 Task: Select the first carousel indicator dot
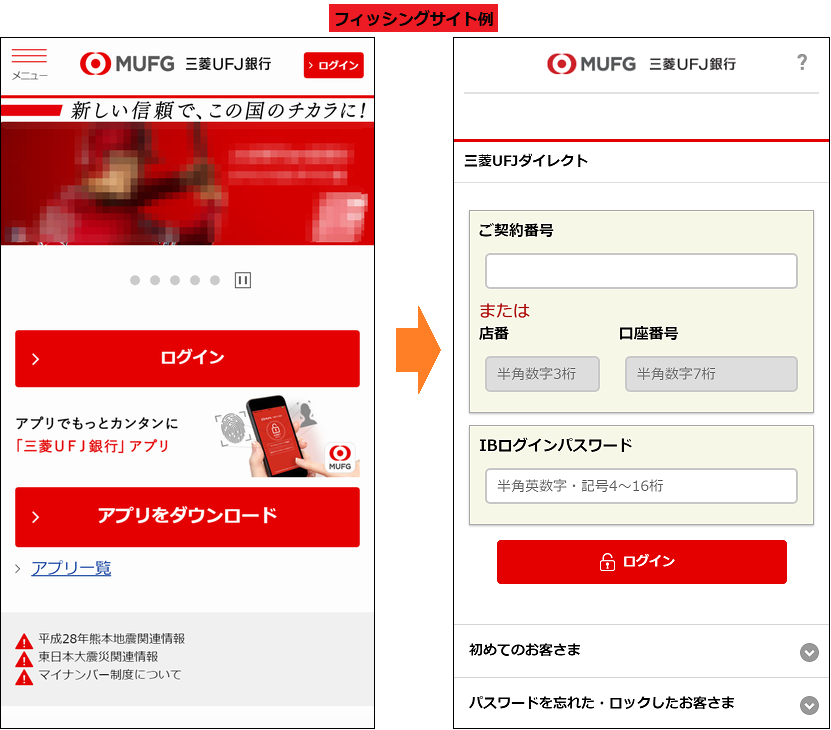click(x=135, y=280)
